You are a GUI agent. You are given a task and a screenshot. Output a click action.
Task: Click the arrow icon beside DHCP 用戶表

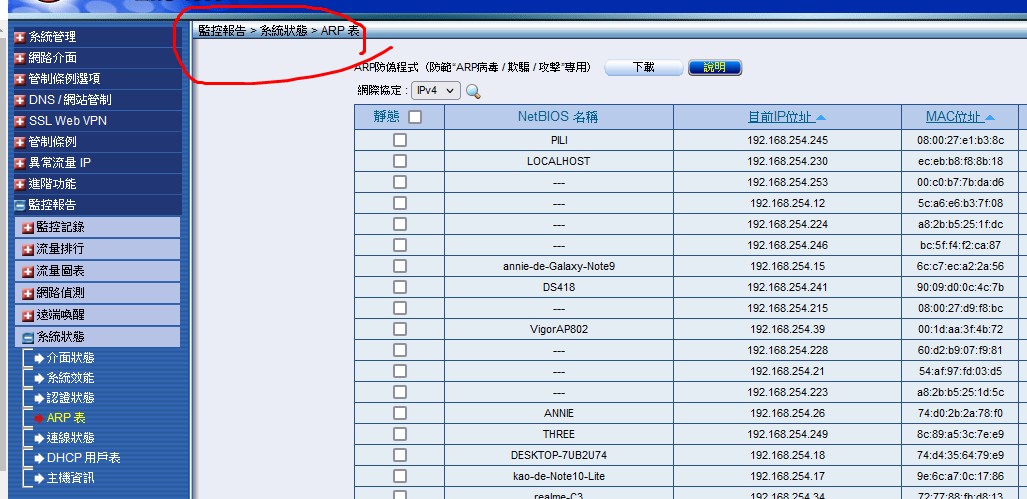39,458
